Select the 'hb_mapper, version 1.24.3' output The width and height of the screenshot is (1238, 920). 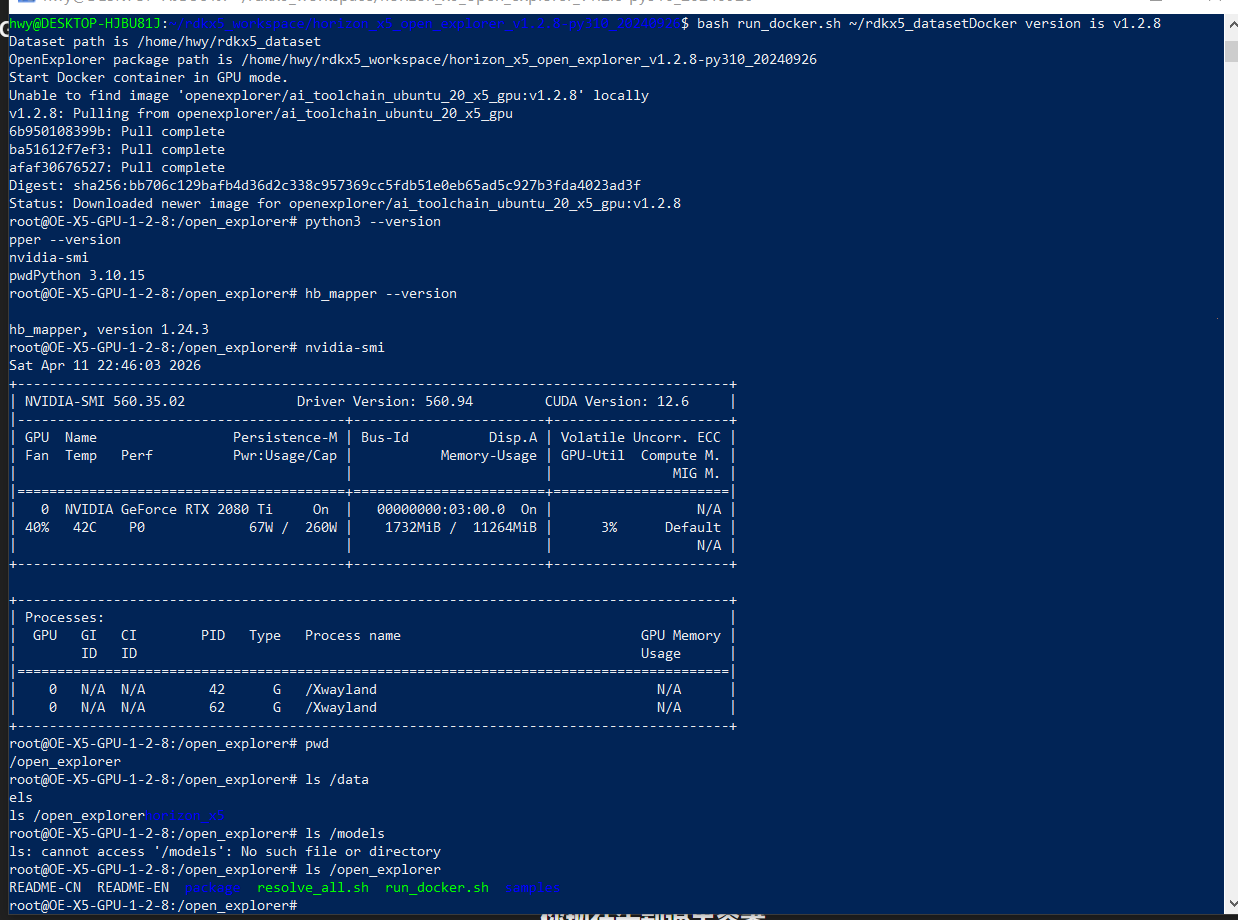pyautogui.click(x=109, y=329)
